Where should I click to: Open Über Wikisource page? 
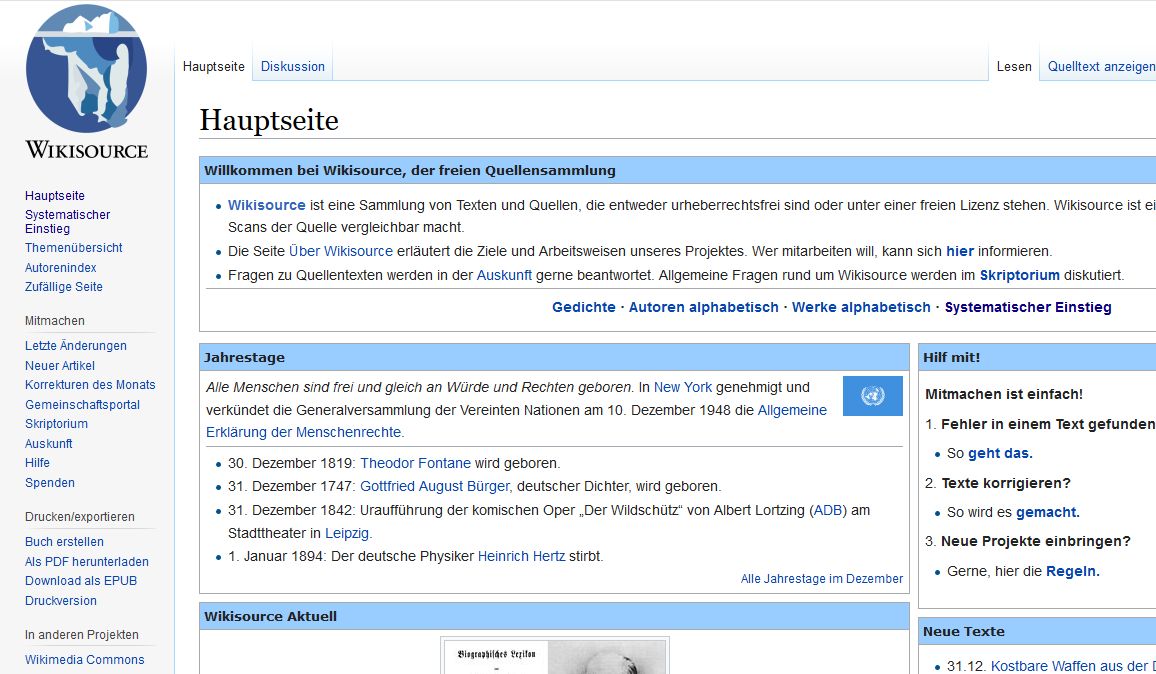click(341, 251)
